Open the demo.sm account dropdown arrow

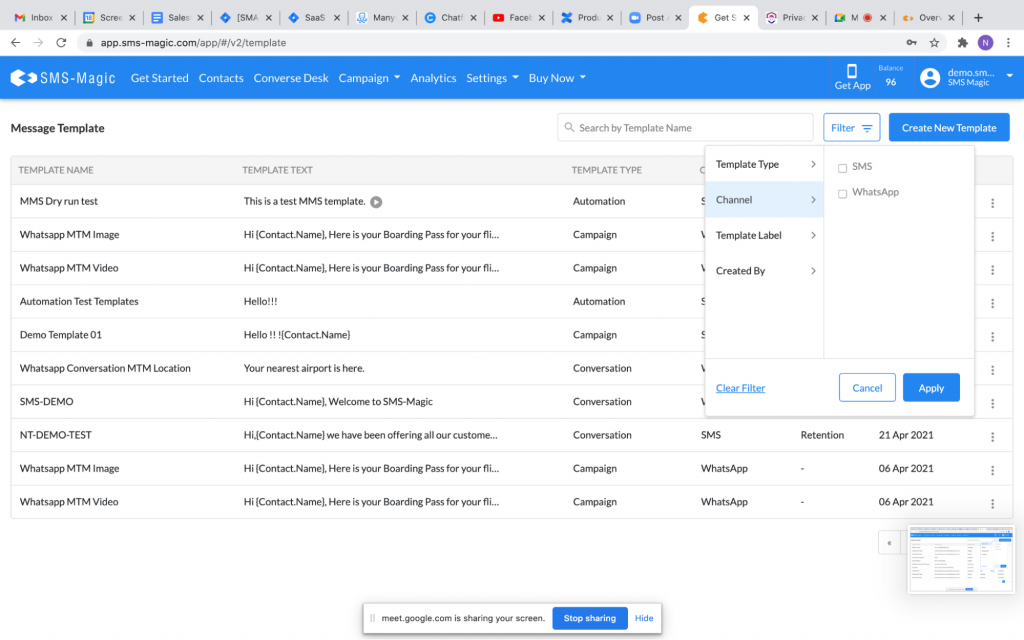pos(1009,76)
